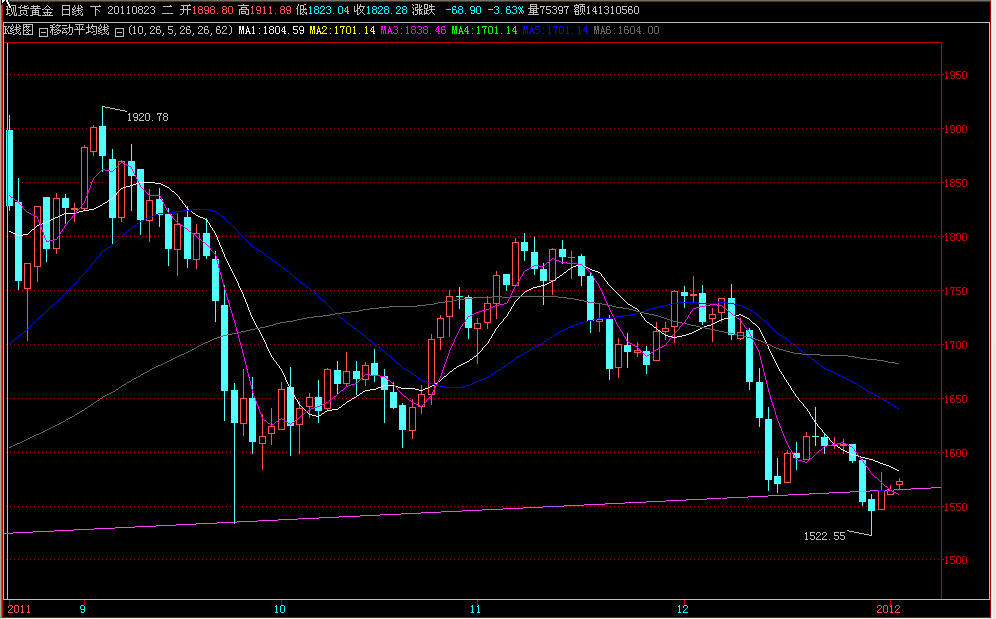Select the yellow MA2:1701.14 value

coord(342,31)
